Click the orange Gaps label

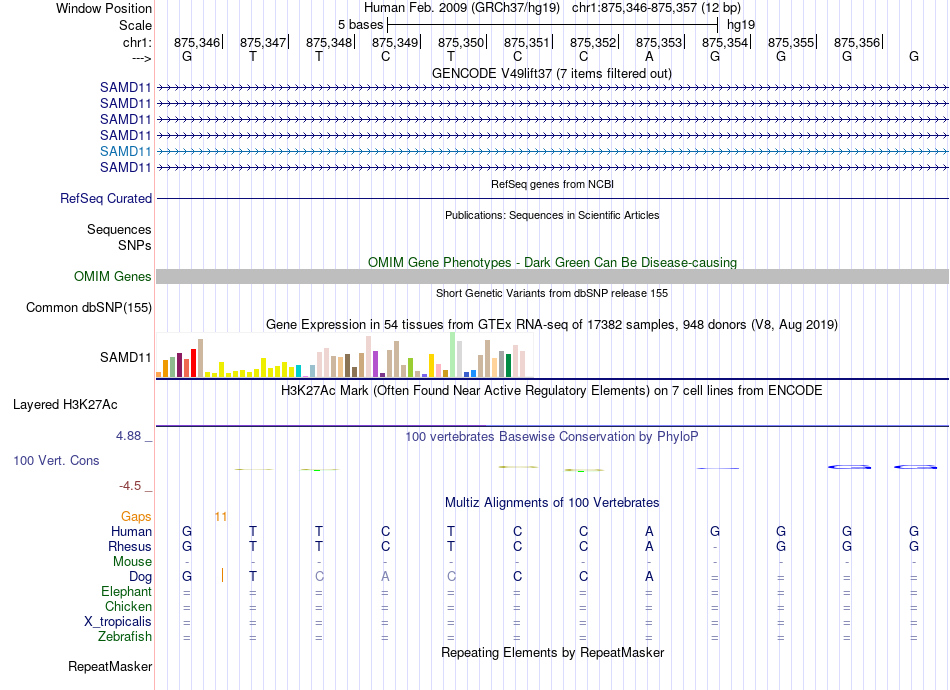tap(136, 516)
